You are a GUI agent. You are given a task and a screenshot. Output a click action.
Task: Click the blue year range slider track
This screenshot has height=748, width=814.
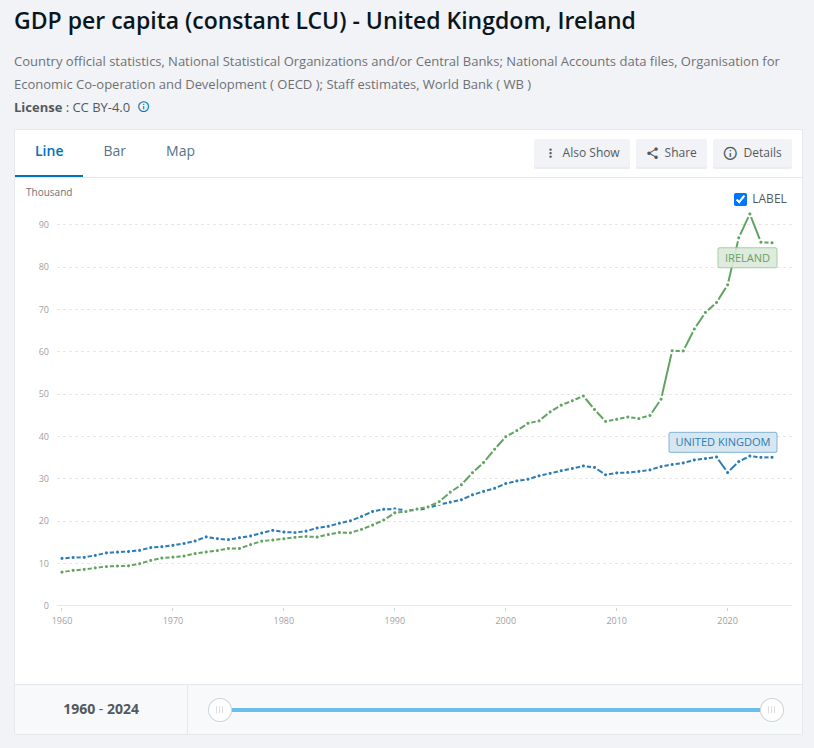click(x=496, y=710)
